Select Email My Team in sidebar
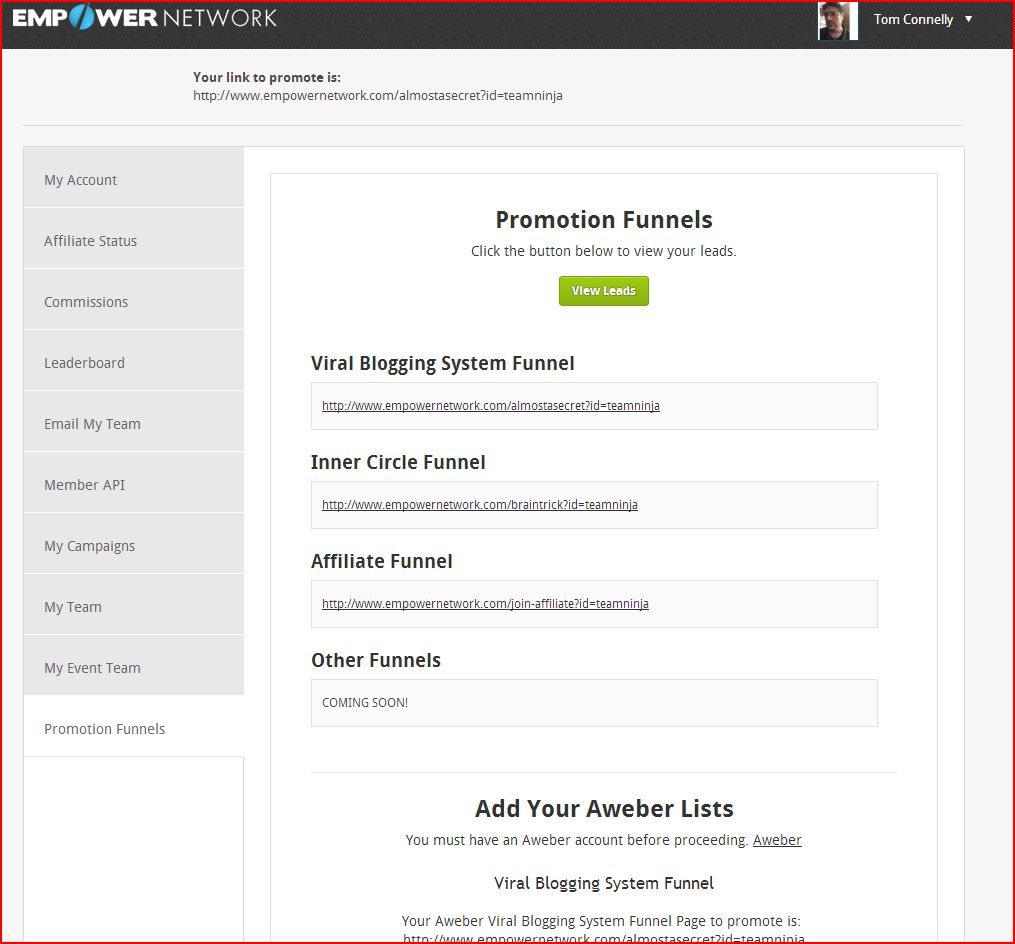 pos(134,421)
